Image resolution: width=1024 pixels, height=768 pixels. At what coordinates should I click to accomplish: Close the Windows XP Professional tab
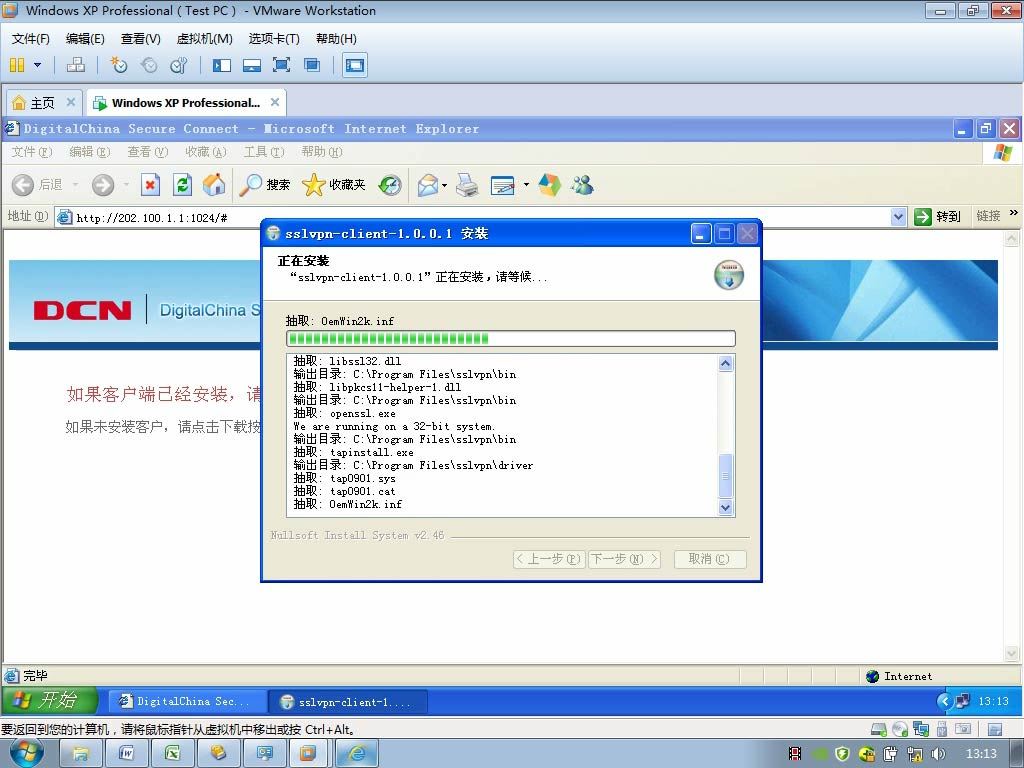(x=275, y=102)
